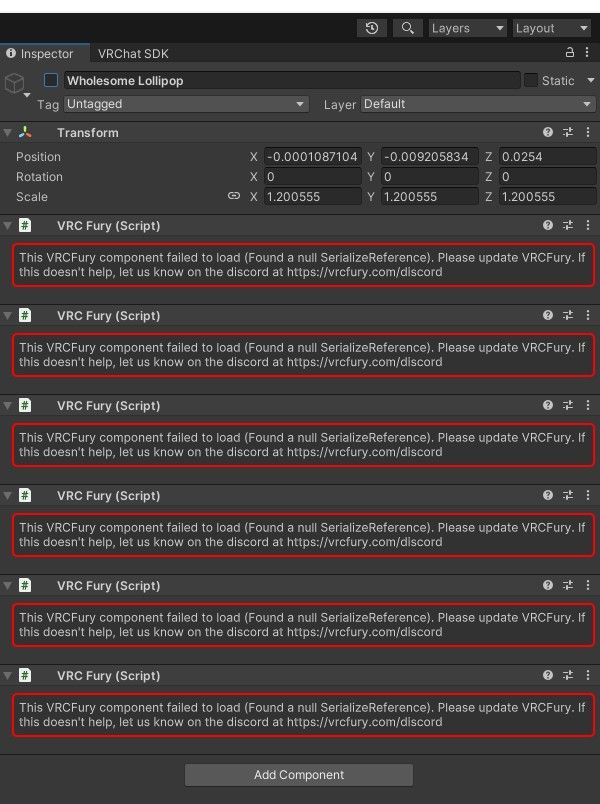Open help for the second VRC Fury component
600x804 pixels.
coord(548,315)
